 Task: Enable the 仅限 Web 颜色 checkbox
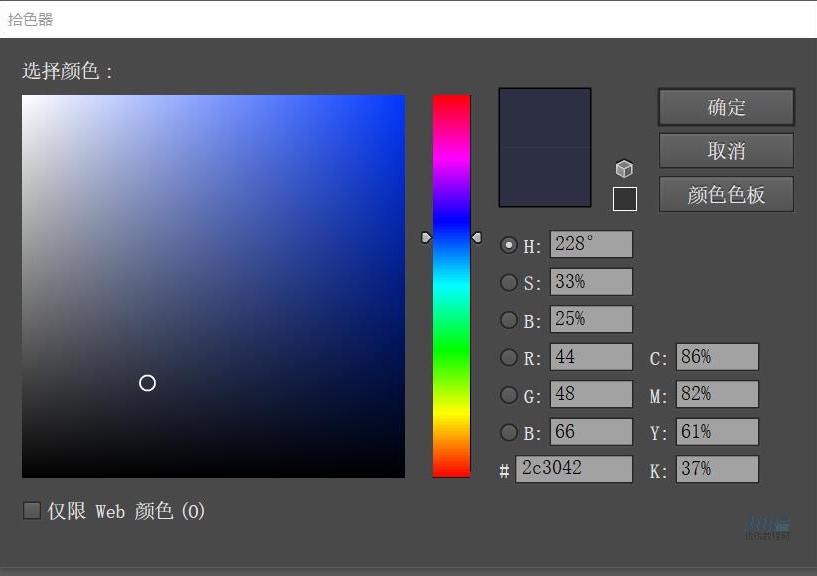point(32,511)
